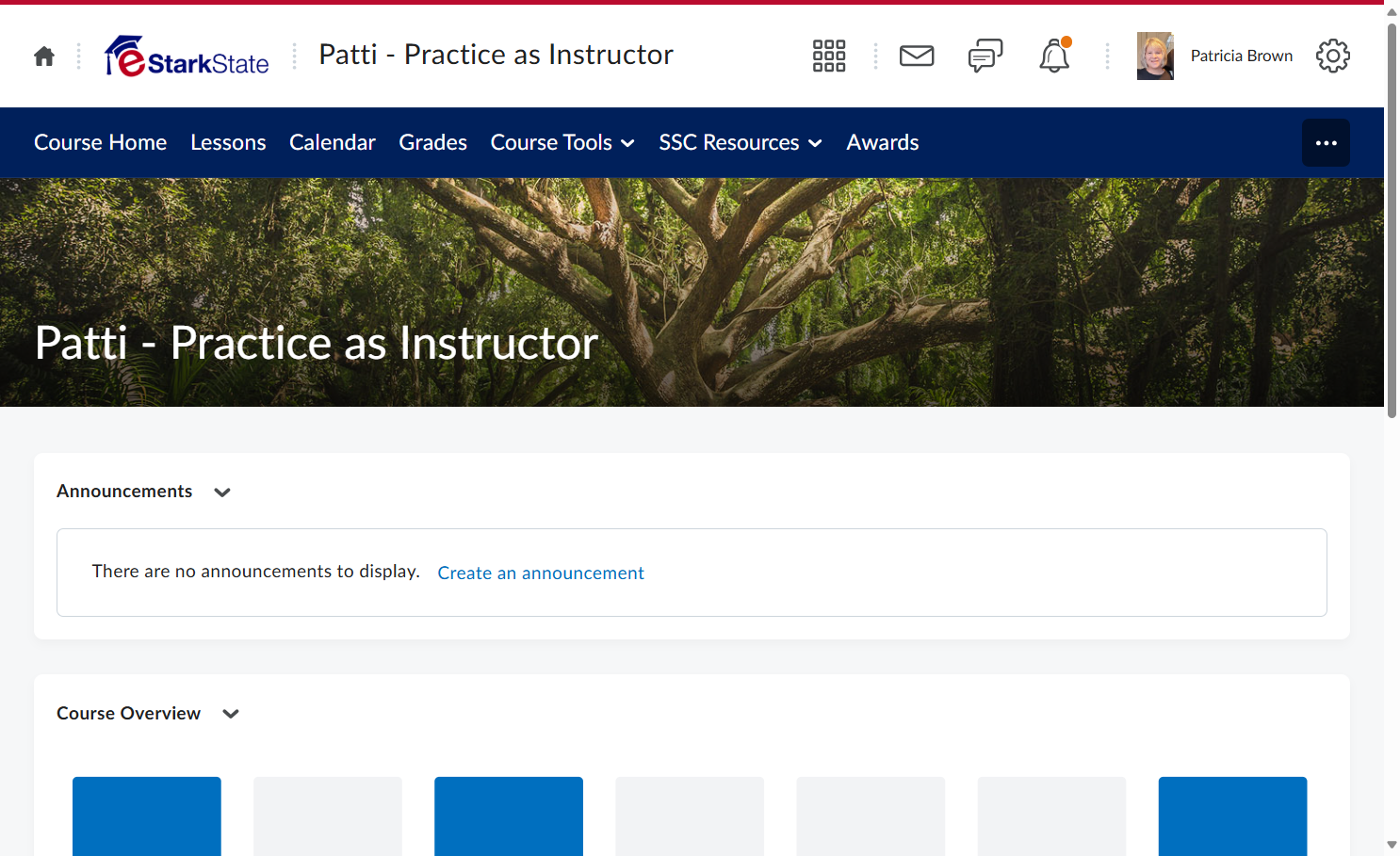Click the Course Overview heading
This screenshot has width=1400, height=856.
click(x=128, y=714)
